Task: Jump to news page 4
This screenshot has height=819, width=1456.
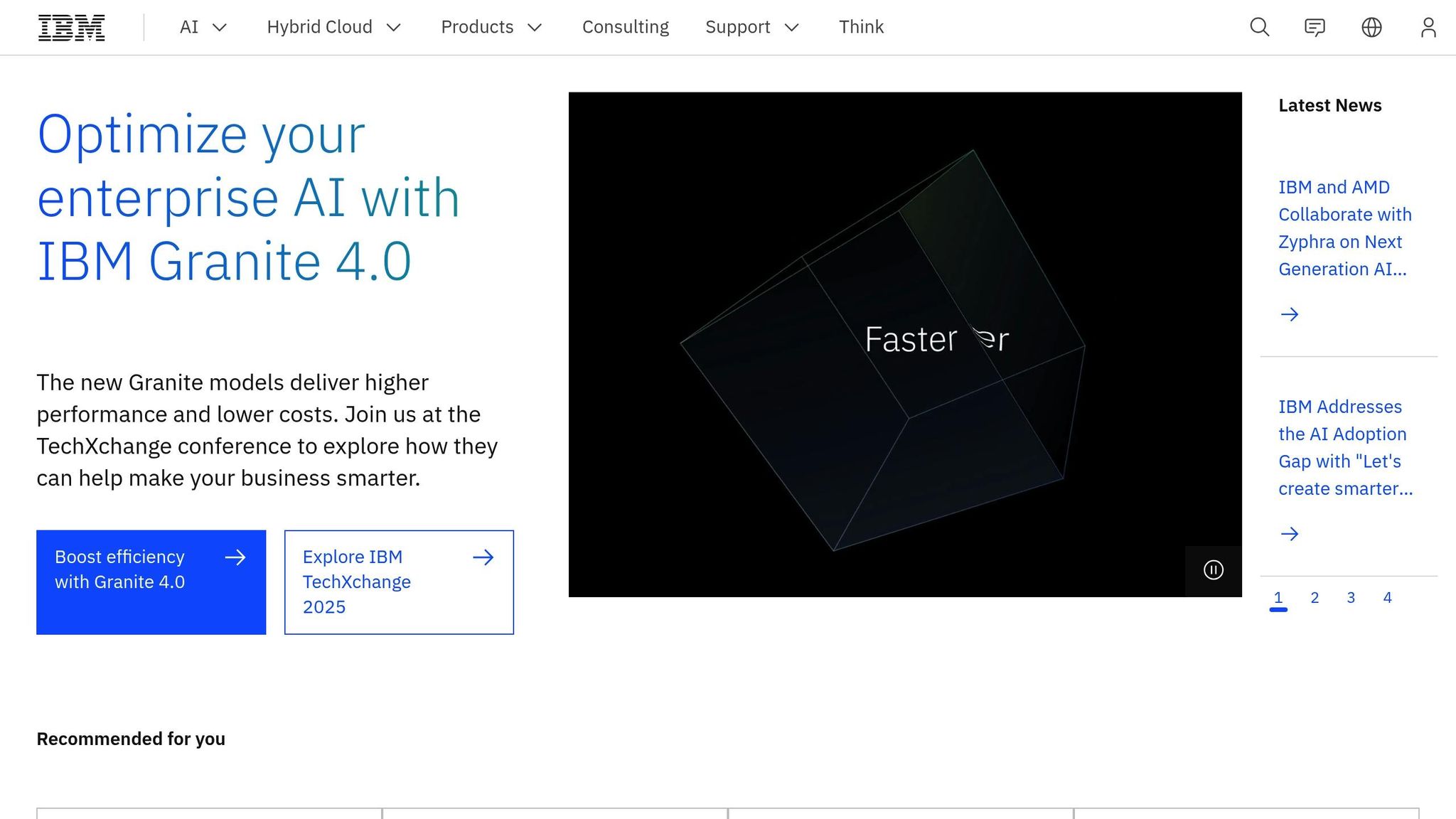Action: click(x=1387, y=598)
